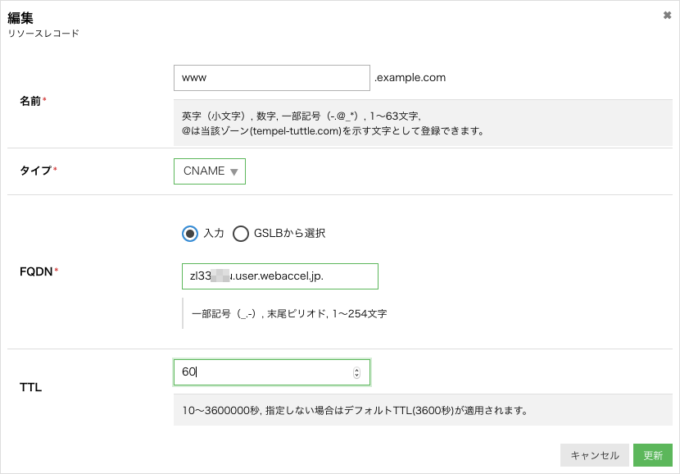Click the FQDN field label

[x=36, y=271]
